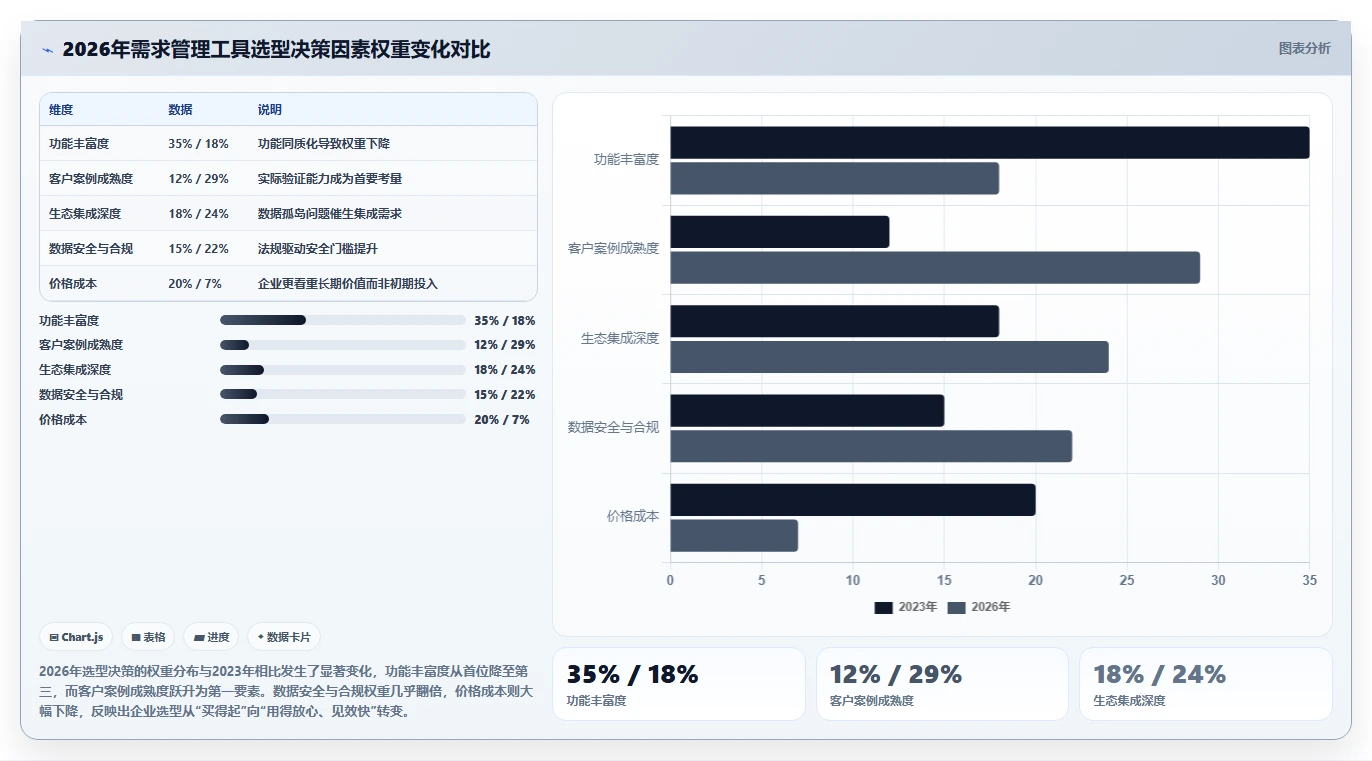Click the 2026年 bar for 数据安全与合规 in chart

[871, 446]
